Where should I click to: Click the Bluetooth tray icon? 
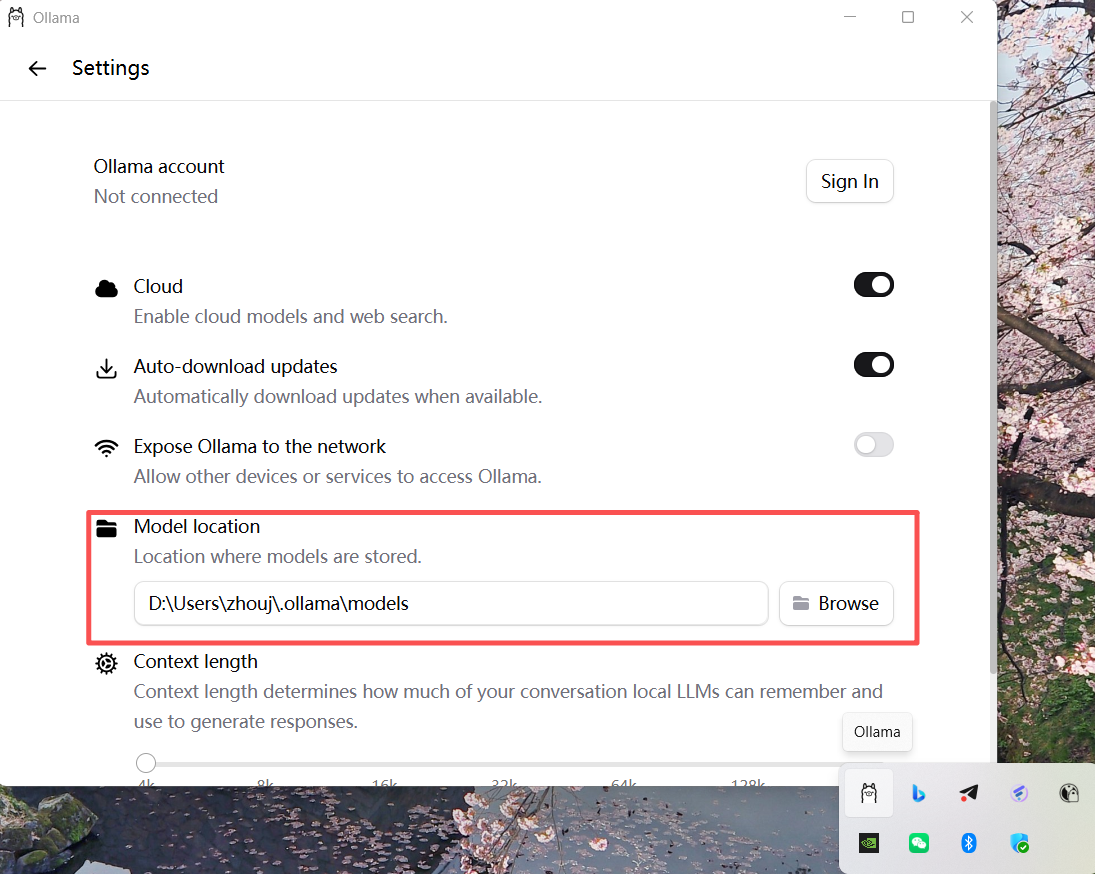pos(968,843)
